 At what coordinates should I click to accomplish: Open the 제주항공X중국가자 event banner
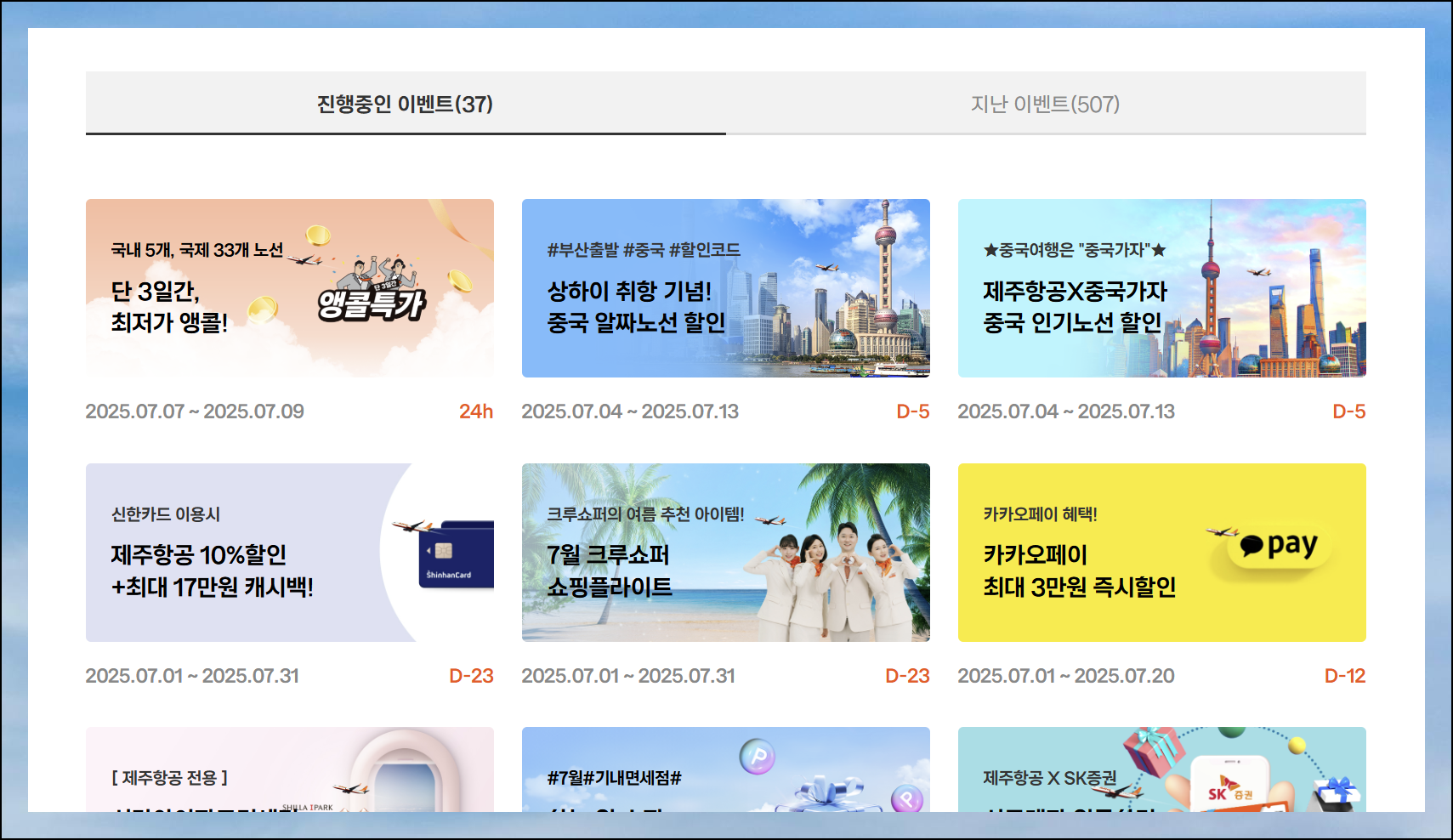point(1162,288)
